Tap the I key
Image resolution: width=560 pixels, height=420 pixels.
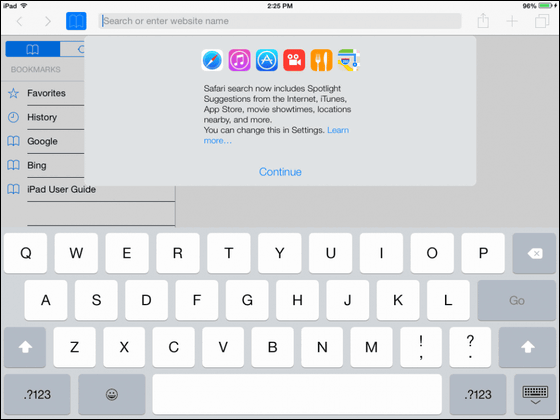pyautogui.click(x=381, y=253)
